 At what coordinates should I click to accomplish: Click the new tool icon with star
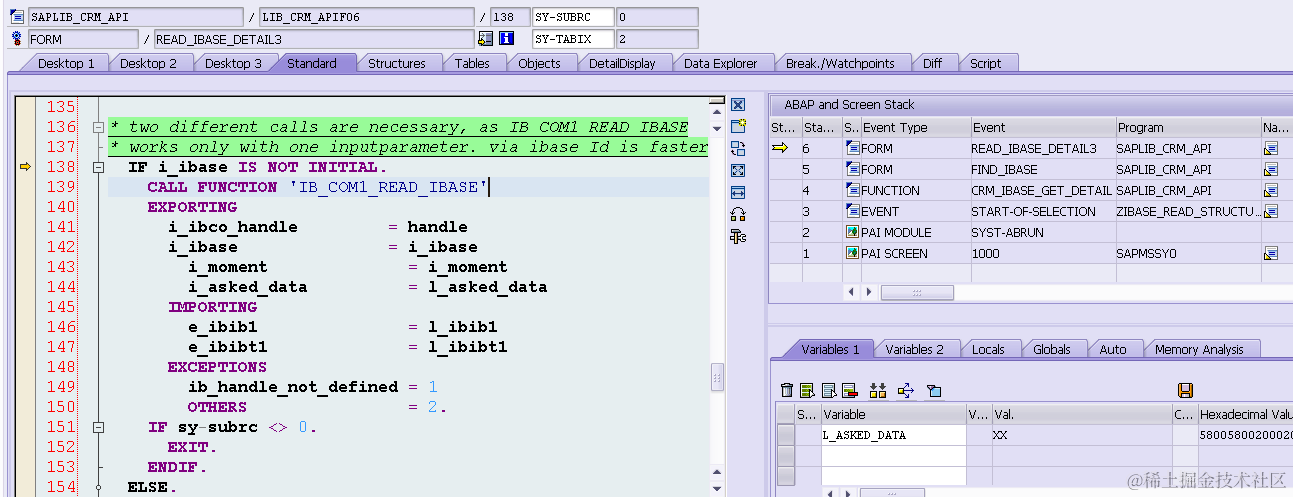[738, 126]
